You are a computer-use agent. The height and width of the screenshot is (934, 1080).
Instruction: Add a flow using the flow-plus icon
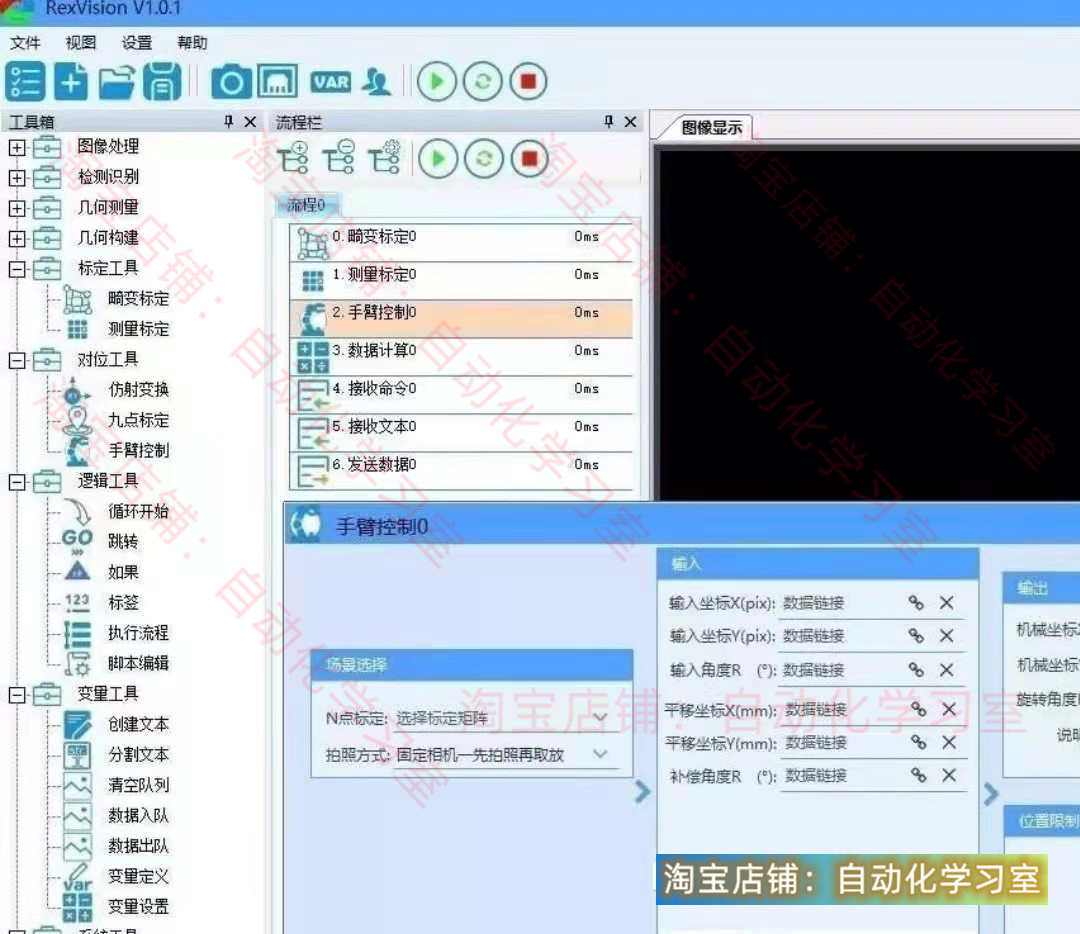293,158
